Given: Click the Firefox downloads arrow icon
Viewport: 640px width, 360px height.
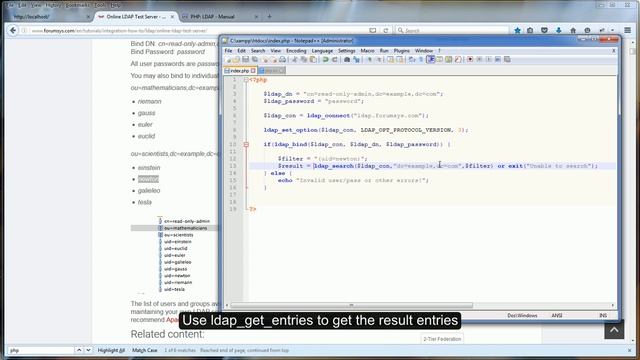Looking at the screenshot, I should [x=558, y=30].
